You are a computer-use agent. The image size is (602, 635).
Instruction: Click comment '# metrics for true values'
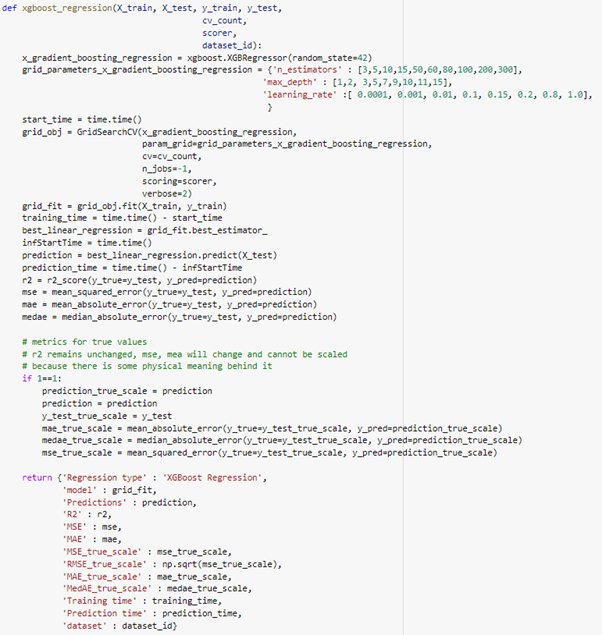[84, 342]
